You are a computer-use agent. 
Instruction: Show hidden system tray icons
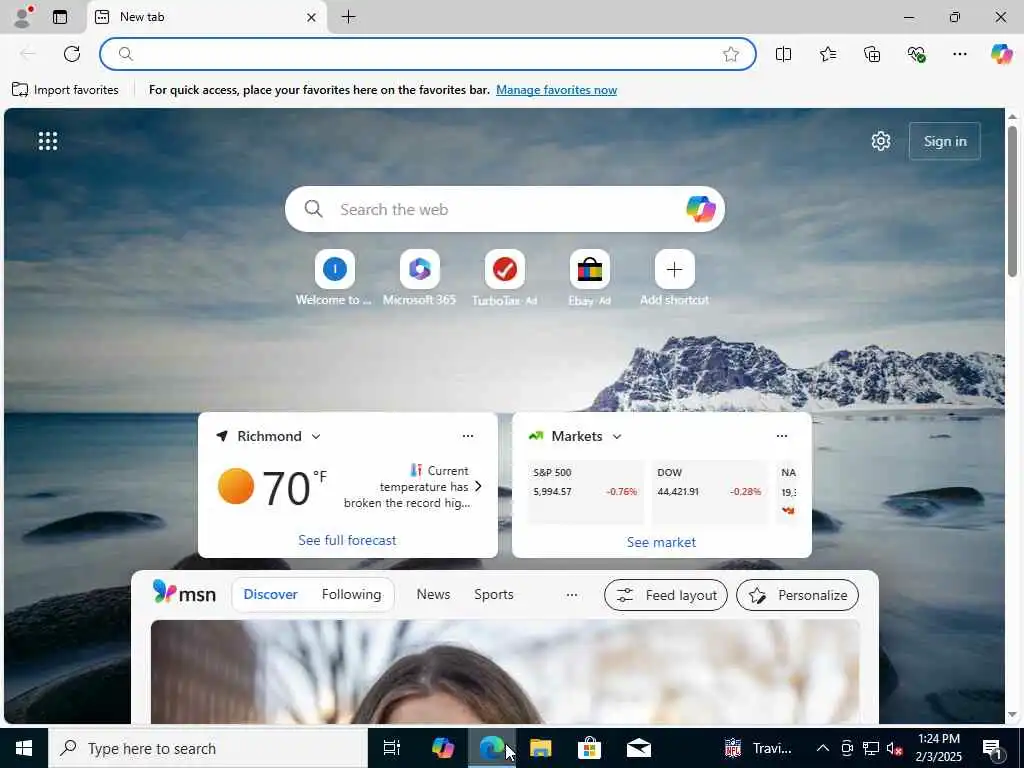[x=823, y=748]
